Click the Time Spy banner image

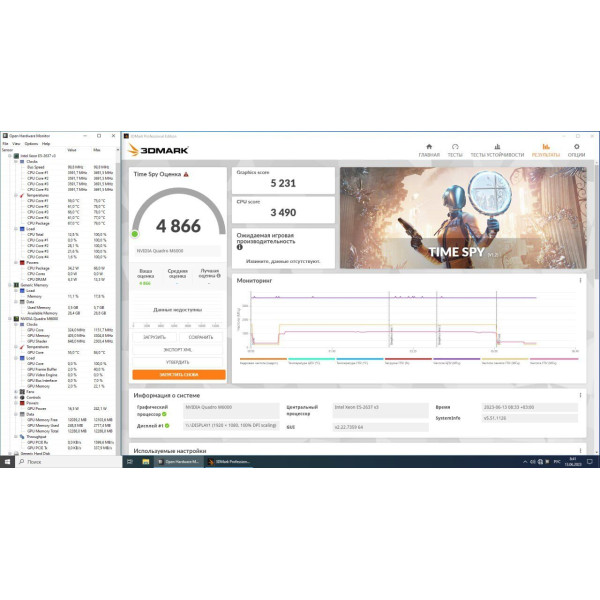(463, 218)
